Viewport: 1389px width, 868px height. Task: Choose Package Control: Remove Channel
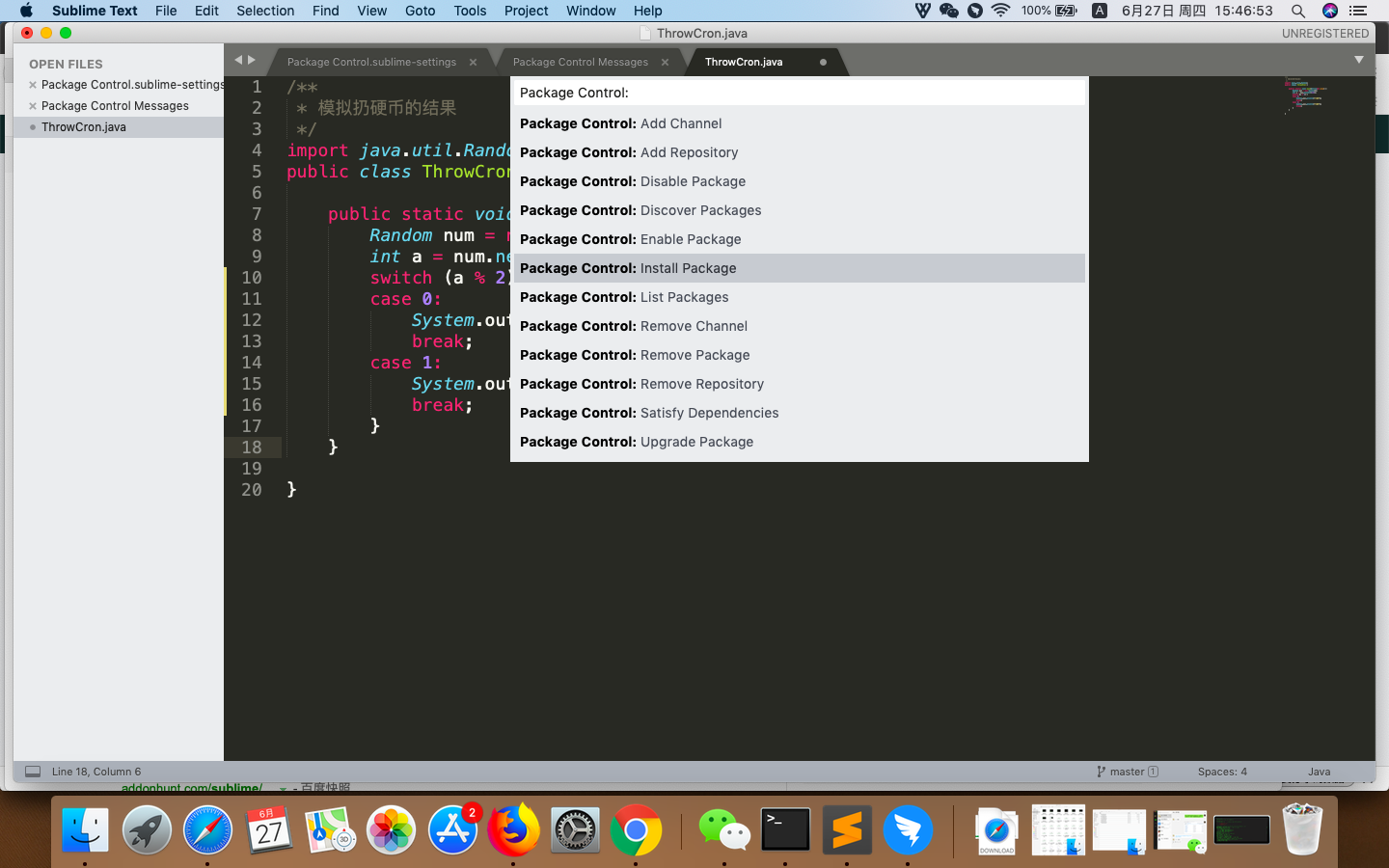coord(800,326)
